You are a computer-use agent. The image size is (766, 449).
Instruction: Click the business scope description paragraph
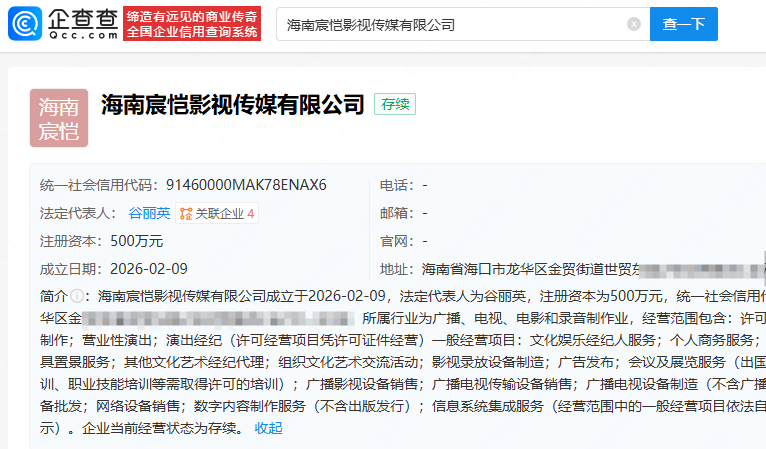pos(400,362)
